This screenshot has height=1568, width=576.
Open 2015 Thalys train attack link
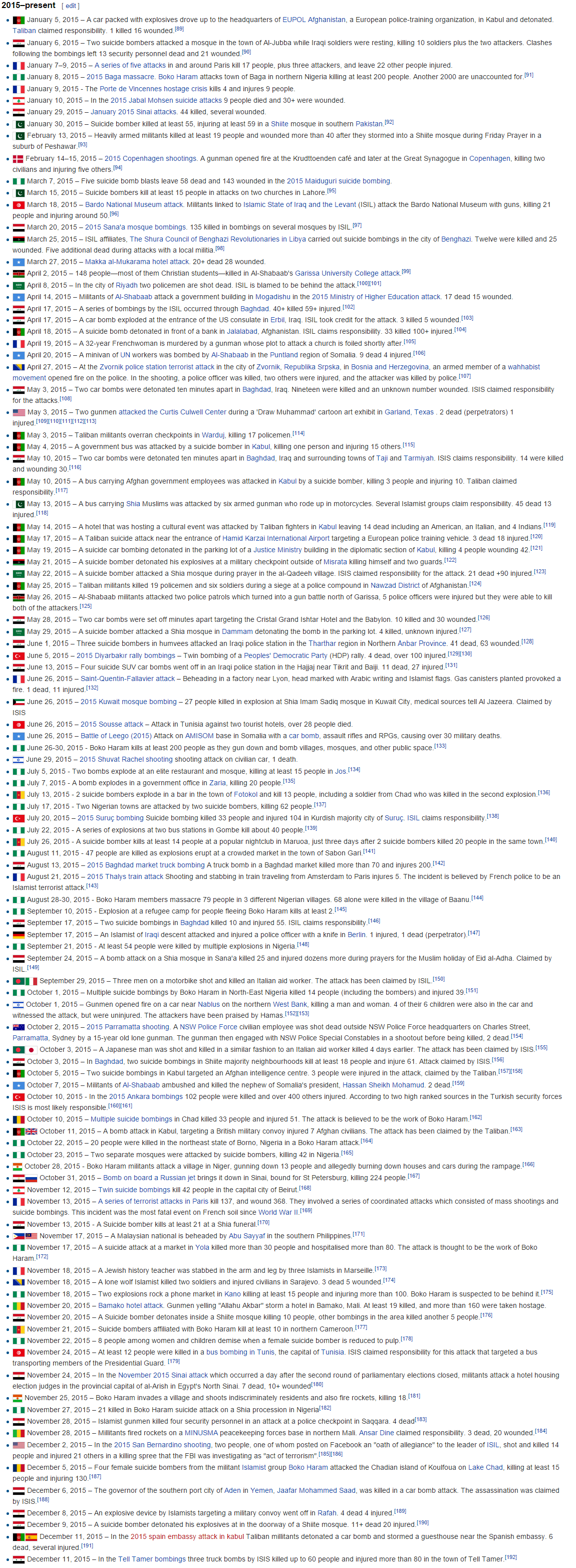(x=125, y=877)
